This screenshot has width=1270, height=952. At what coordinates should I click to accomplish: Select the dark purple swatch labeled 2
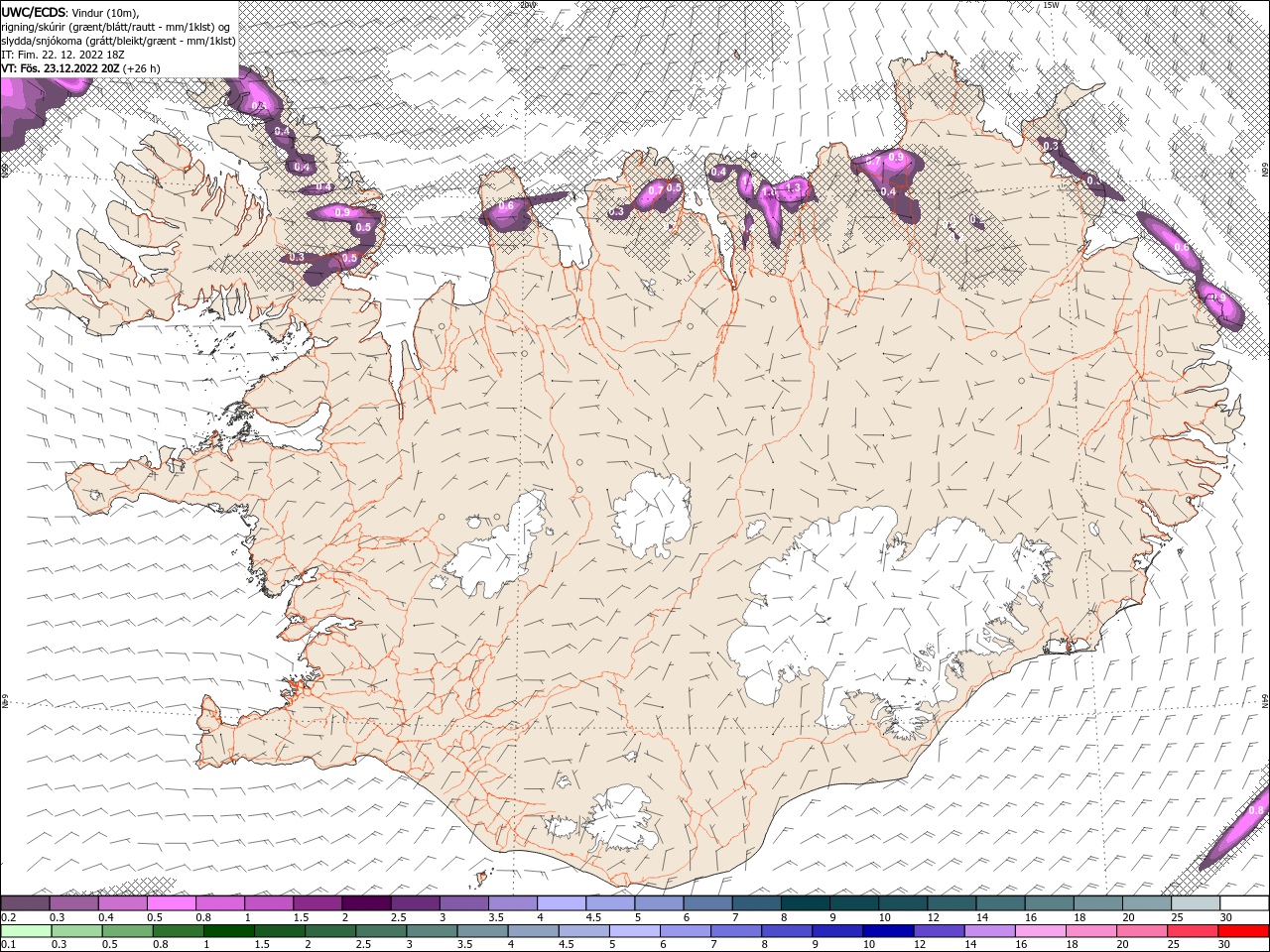click(x=366, y=903)
